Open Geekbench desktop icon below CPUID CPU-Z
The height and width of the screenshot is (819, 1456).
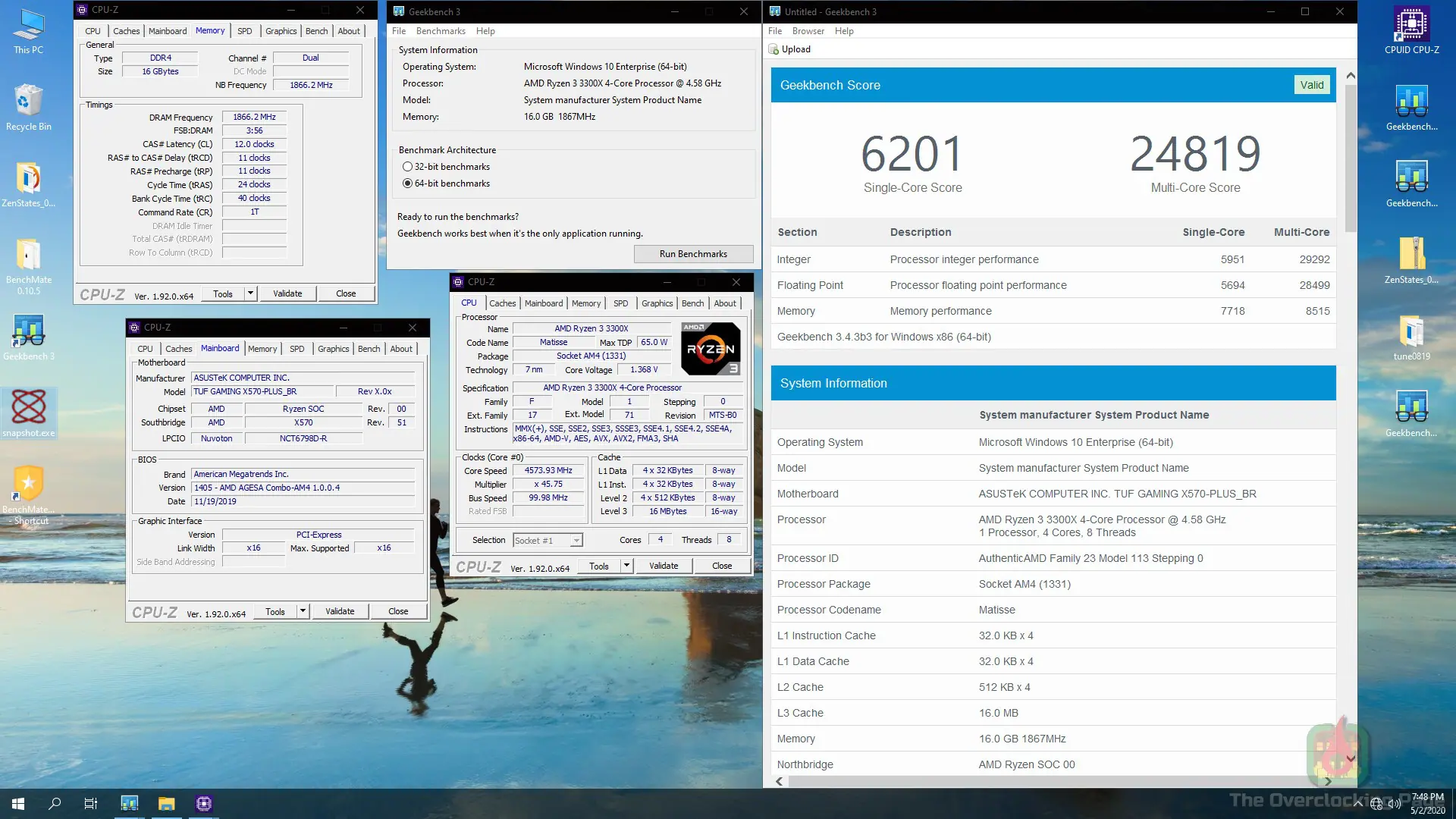tap(1411, 108)
